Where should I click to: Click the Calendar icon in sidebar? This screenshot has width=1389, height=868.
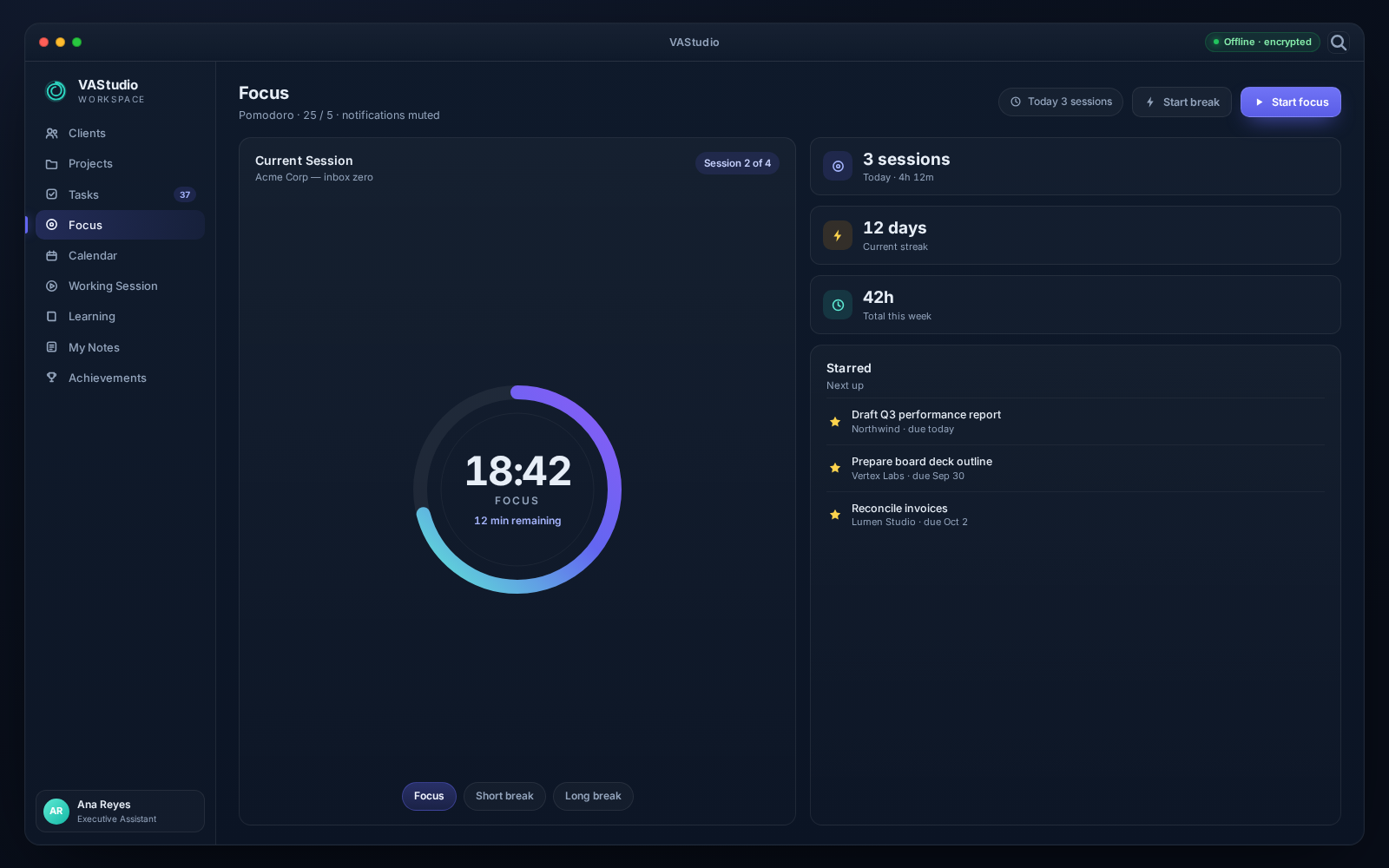coord(52,256)
